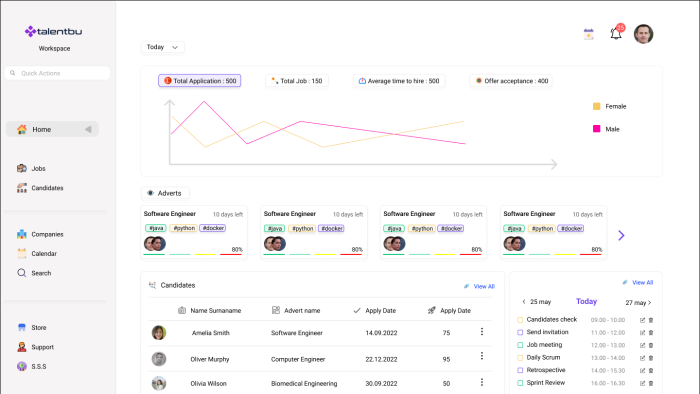The width and height of the screenshot is (700, 394).
Task: Check the Sprint Review task checkbox
Action: coord(520,383)
